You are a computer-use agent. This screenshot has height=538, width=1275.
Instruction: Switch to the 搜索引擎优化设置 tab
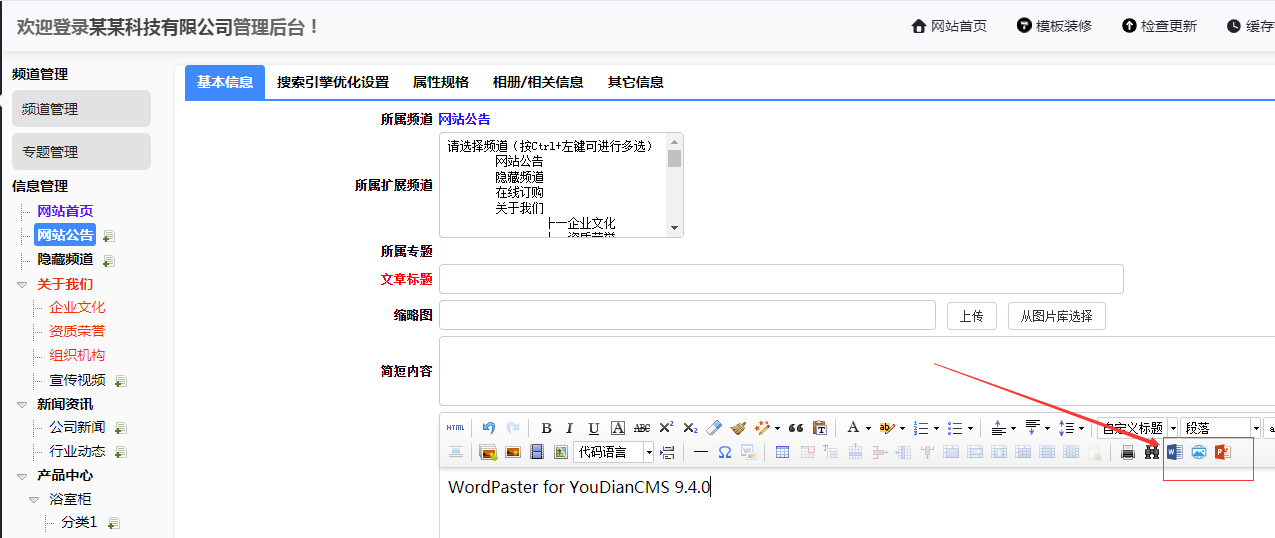[333, 82]
